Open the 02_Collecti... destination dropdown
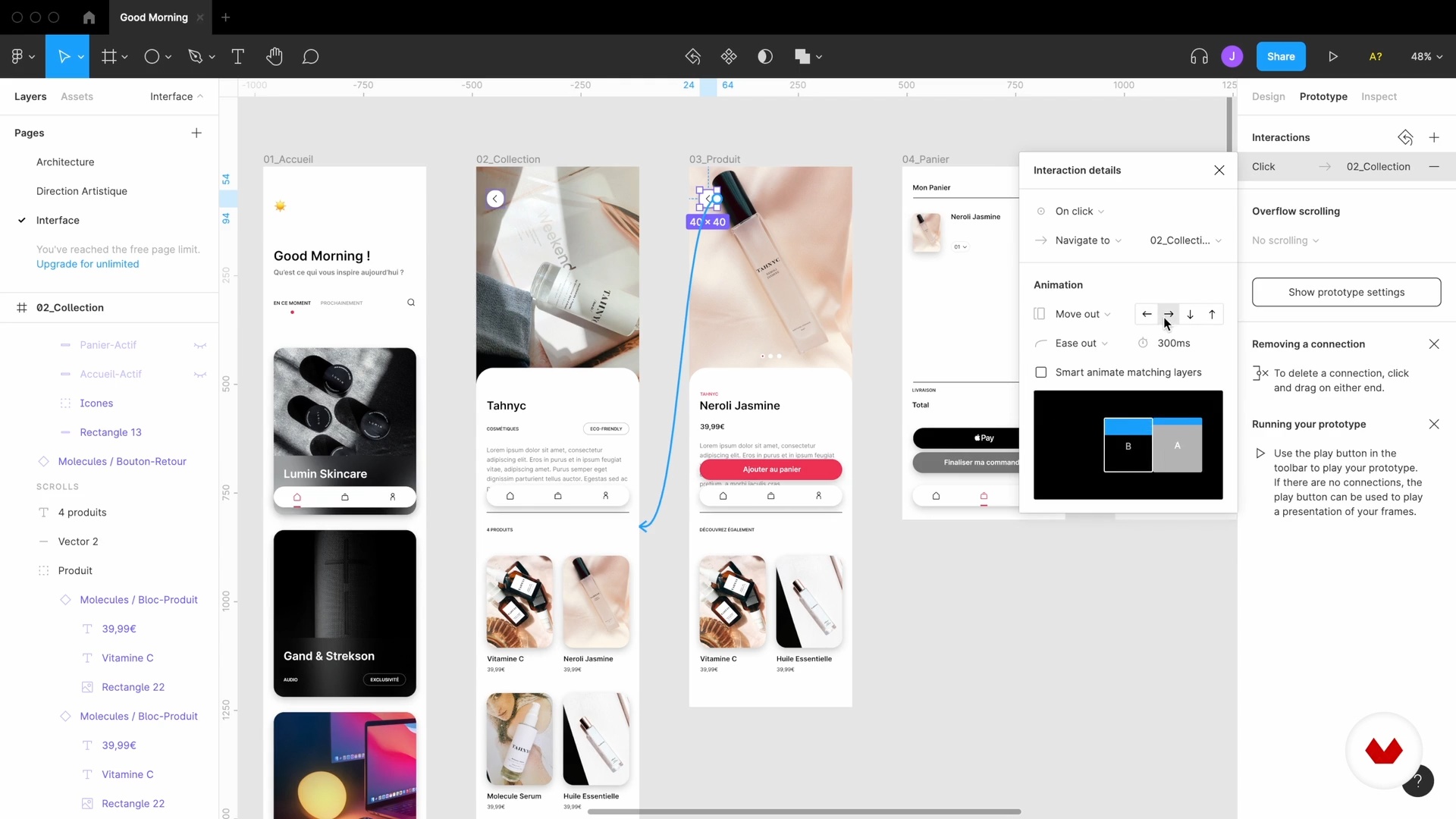Screen dimensions: 1456x819 1185,240
